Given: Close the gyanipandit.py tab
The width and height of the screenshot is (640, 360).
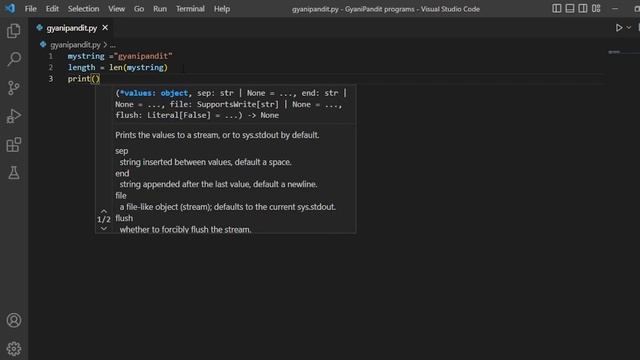Looking at the screenshot, I should pos(105,28).
